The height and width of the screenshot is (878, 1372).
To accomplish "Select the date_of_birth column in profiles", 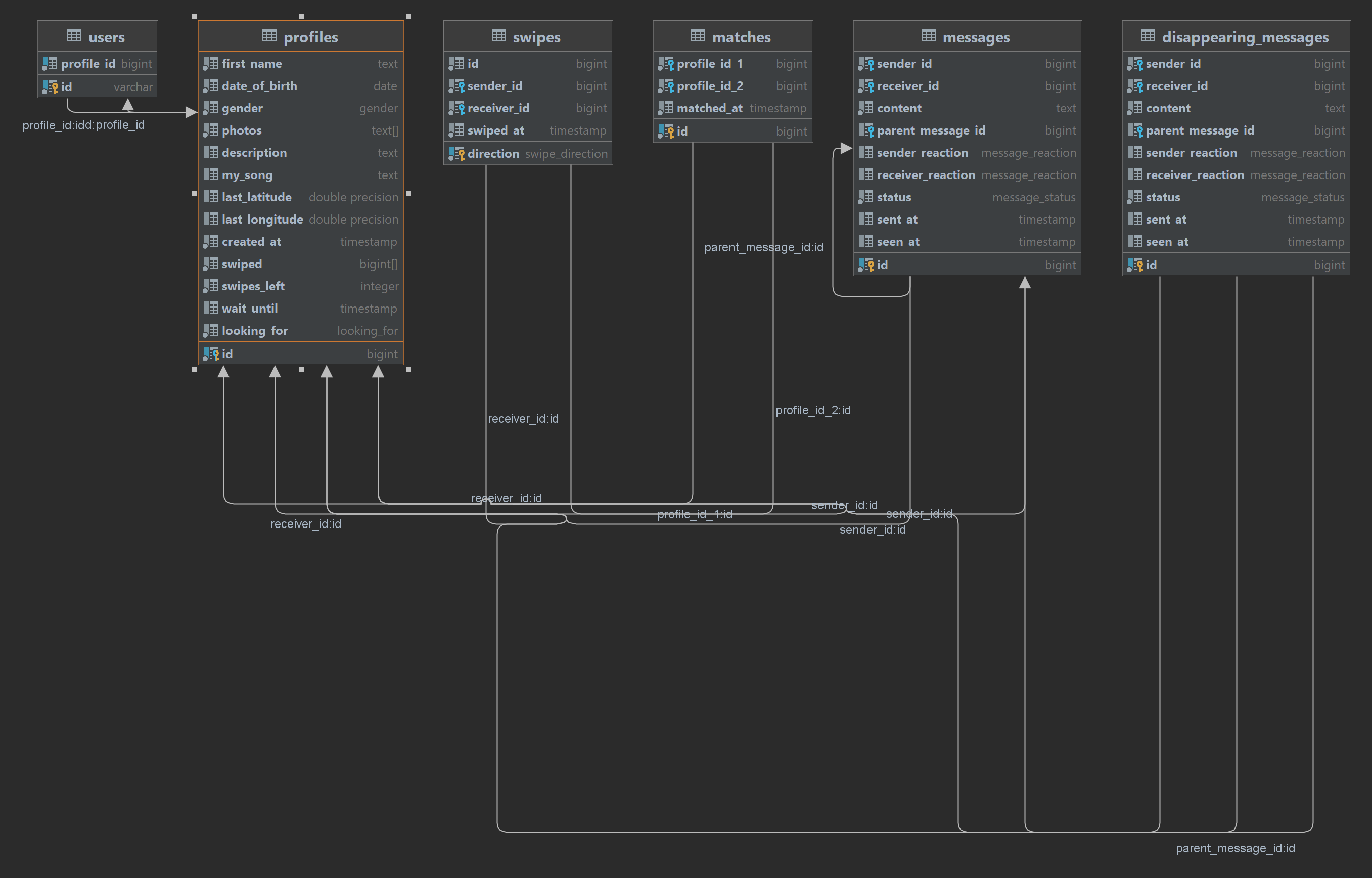I will click(301, 86).
